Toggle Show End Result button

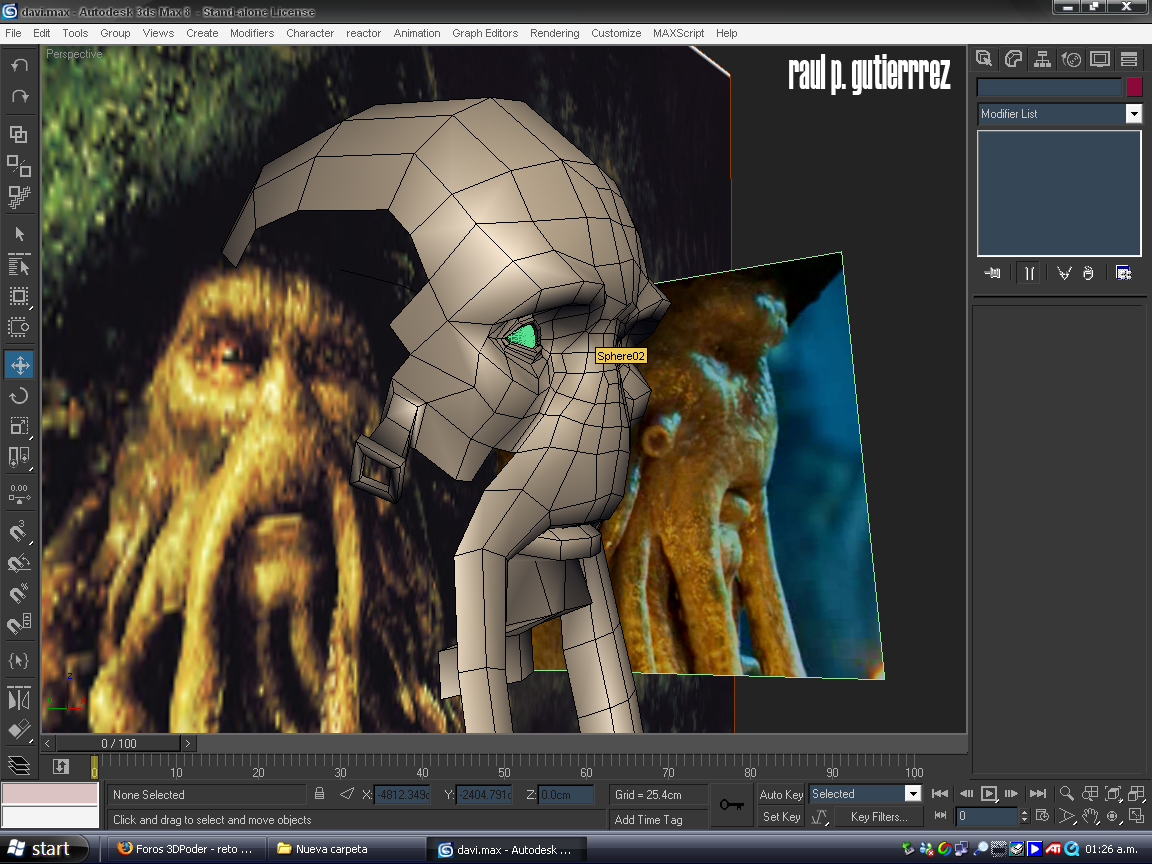point(1029,273)
